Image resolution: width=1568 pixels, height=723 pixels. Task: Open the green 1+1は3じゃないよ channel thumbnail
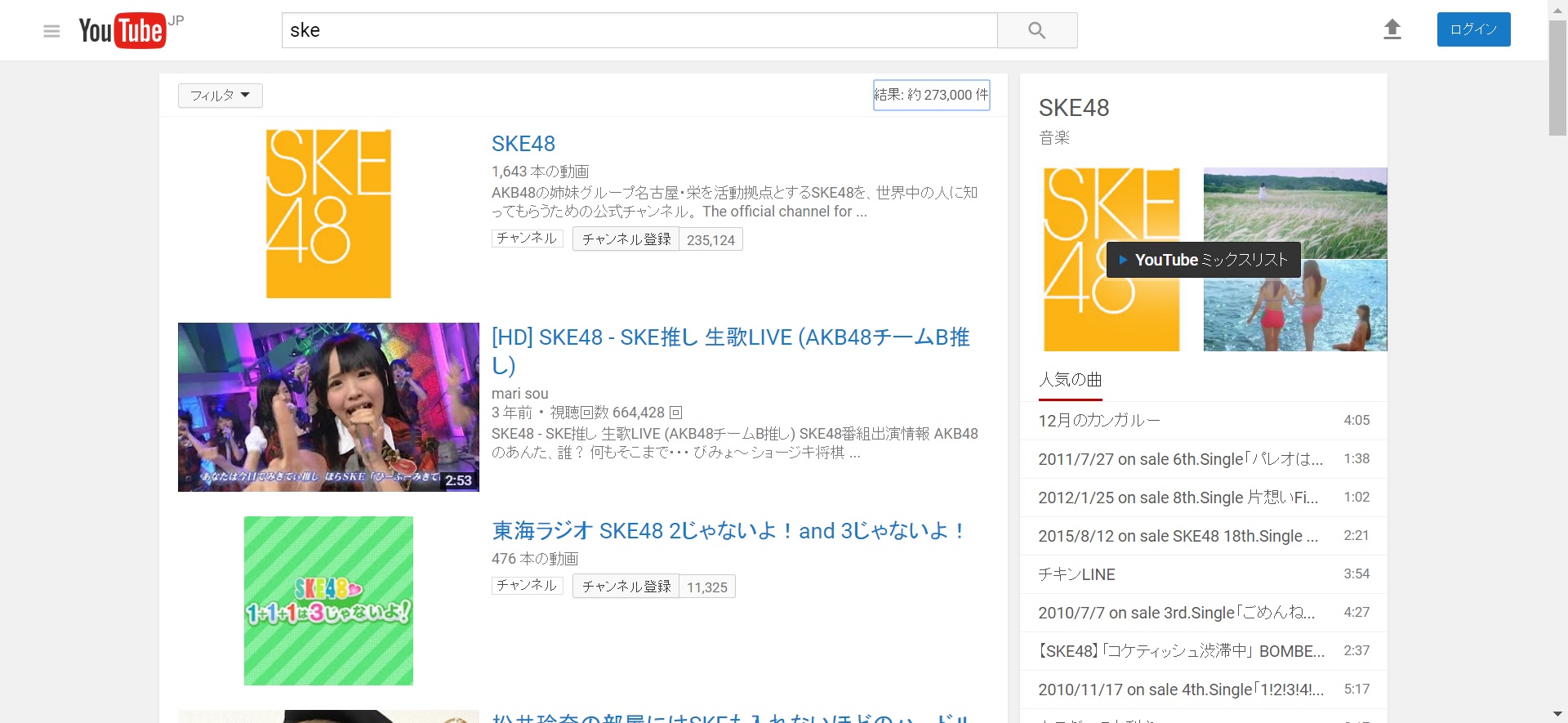[x=328, y=600]
